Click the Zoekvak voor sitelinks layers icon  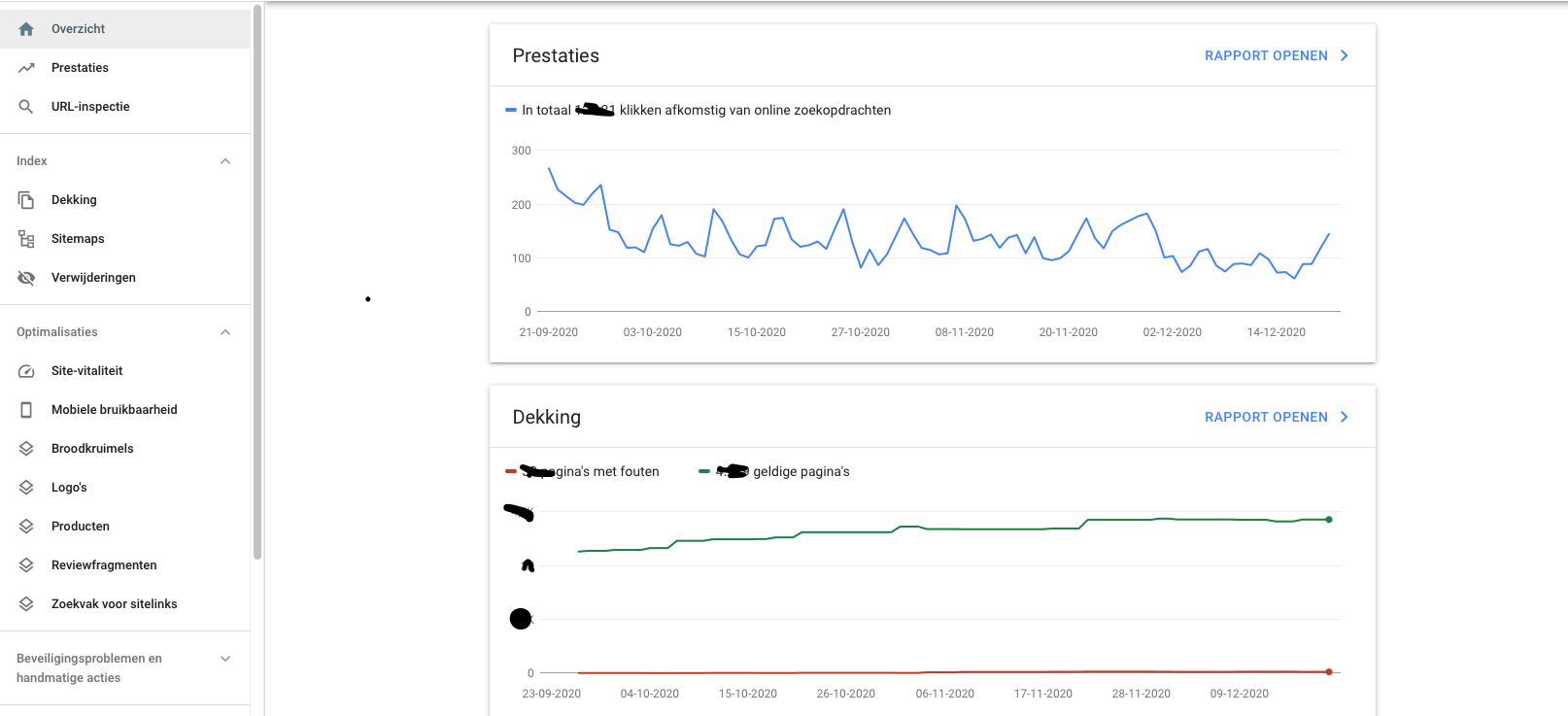(x=26, y=604)
